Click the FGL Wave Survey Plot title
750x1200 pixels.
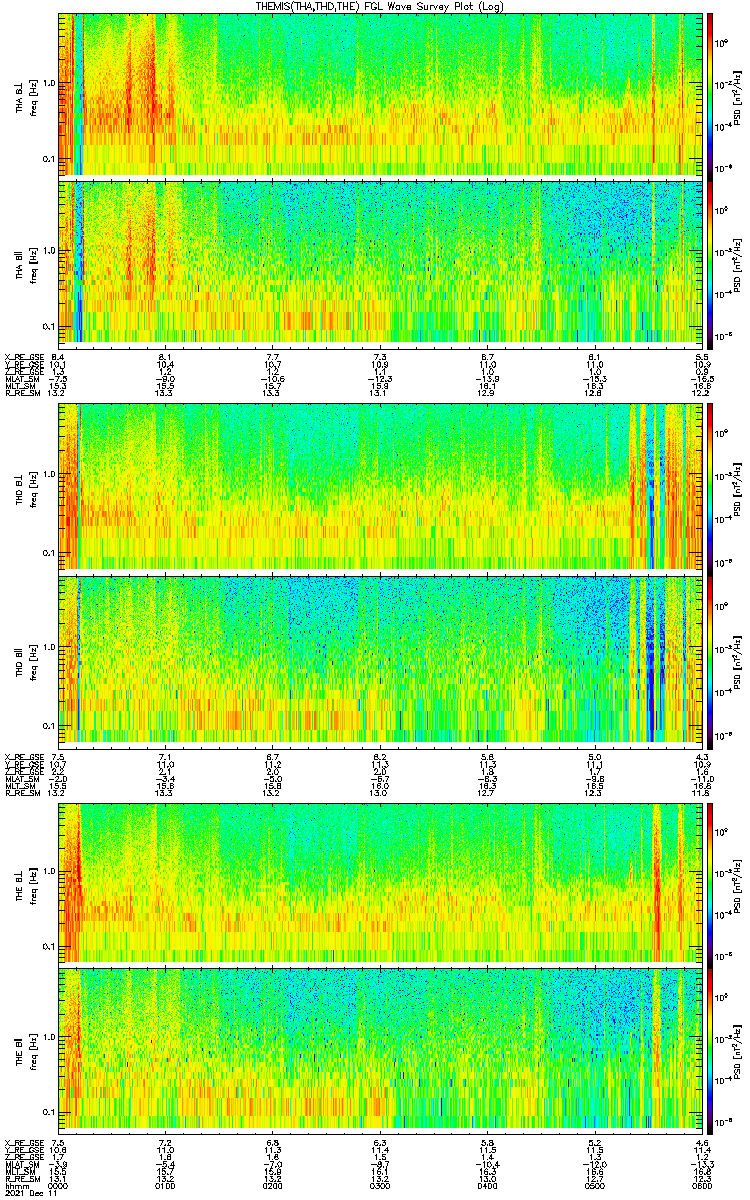point(380,6)
